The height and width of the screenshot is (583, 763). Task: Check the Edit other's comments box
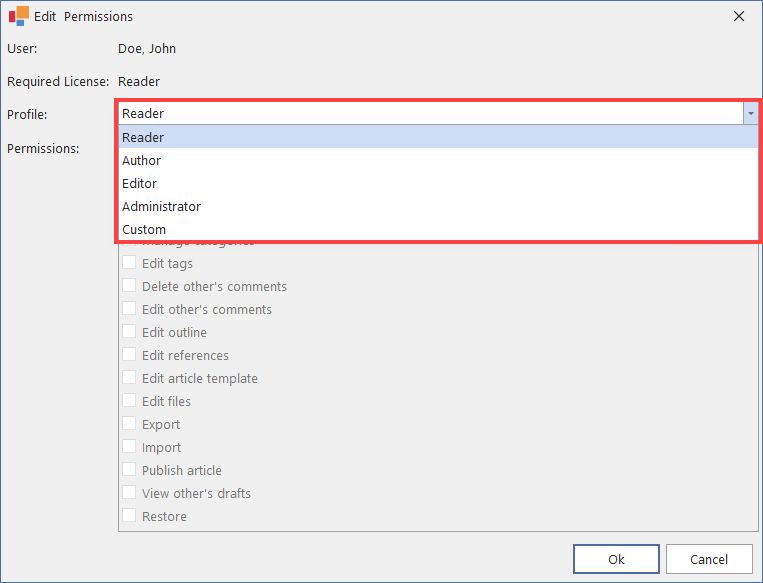pyautogui.click(x=130, y=310)
